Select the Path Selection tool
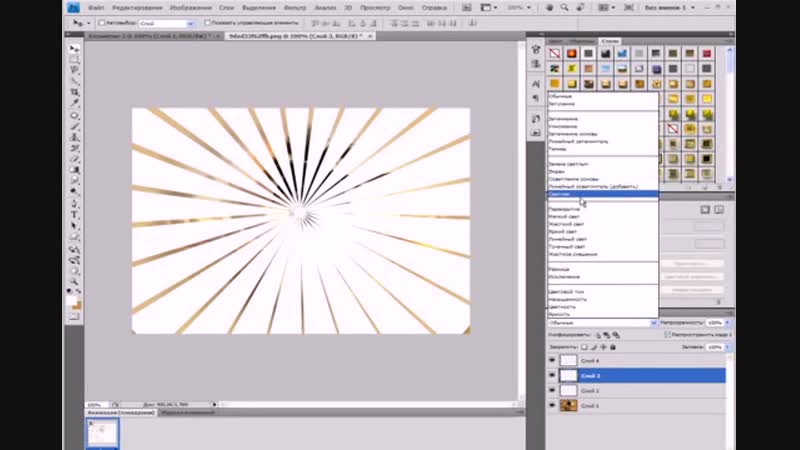800x450 pixels. pyautogui.click(x=74, y=226)
